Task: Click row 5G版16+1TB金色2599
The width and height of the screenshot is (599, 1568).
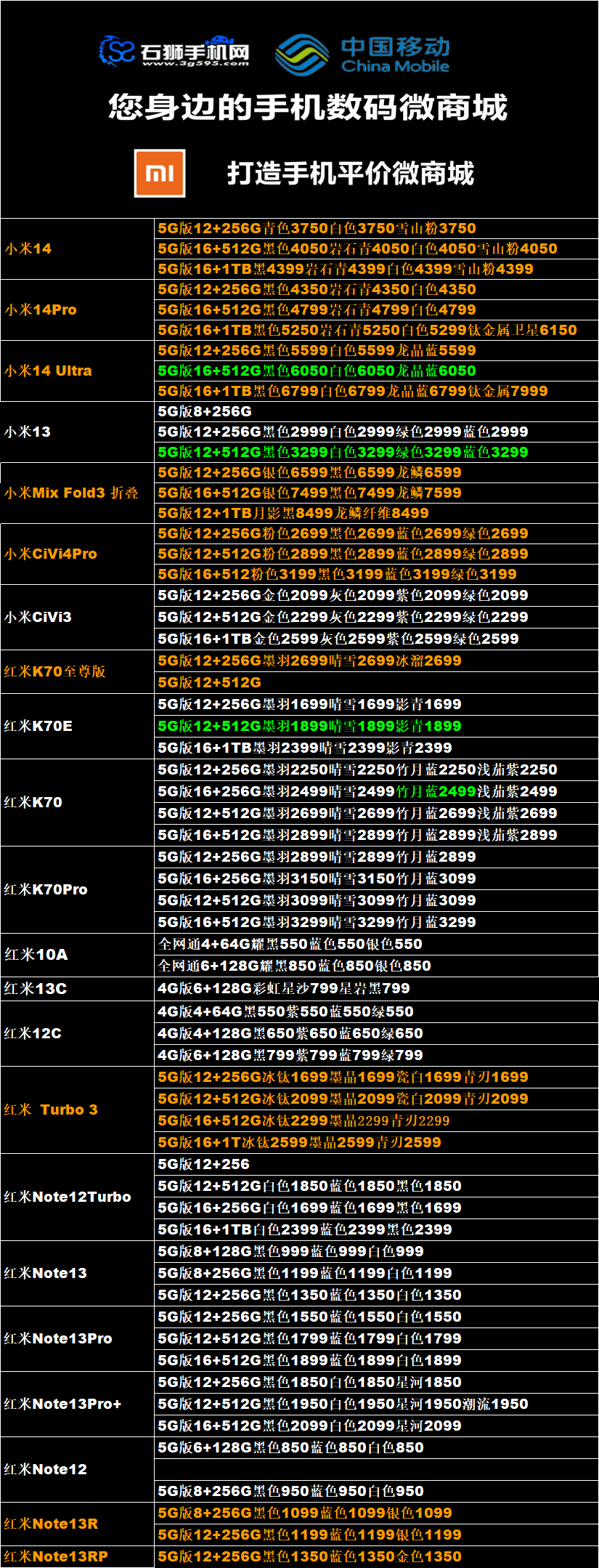Action: pyautogui.click(x=376, y=639)
